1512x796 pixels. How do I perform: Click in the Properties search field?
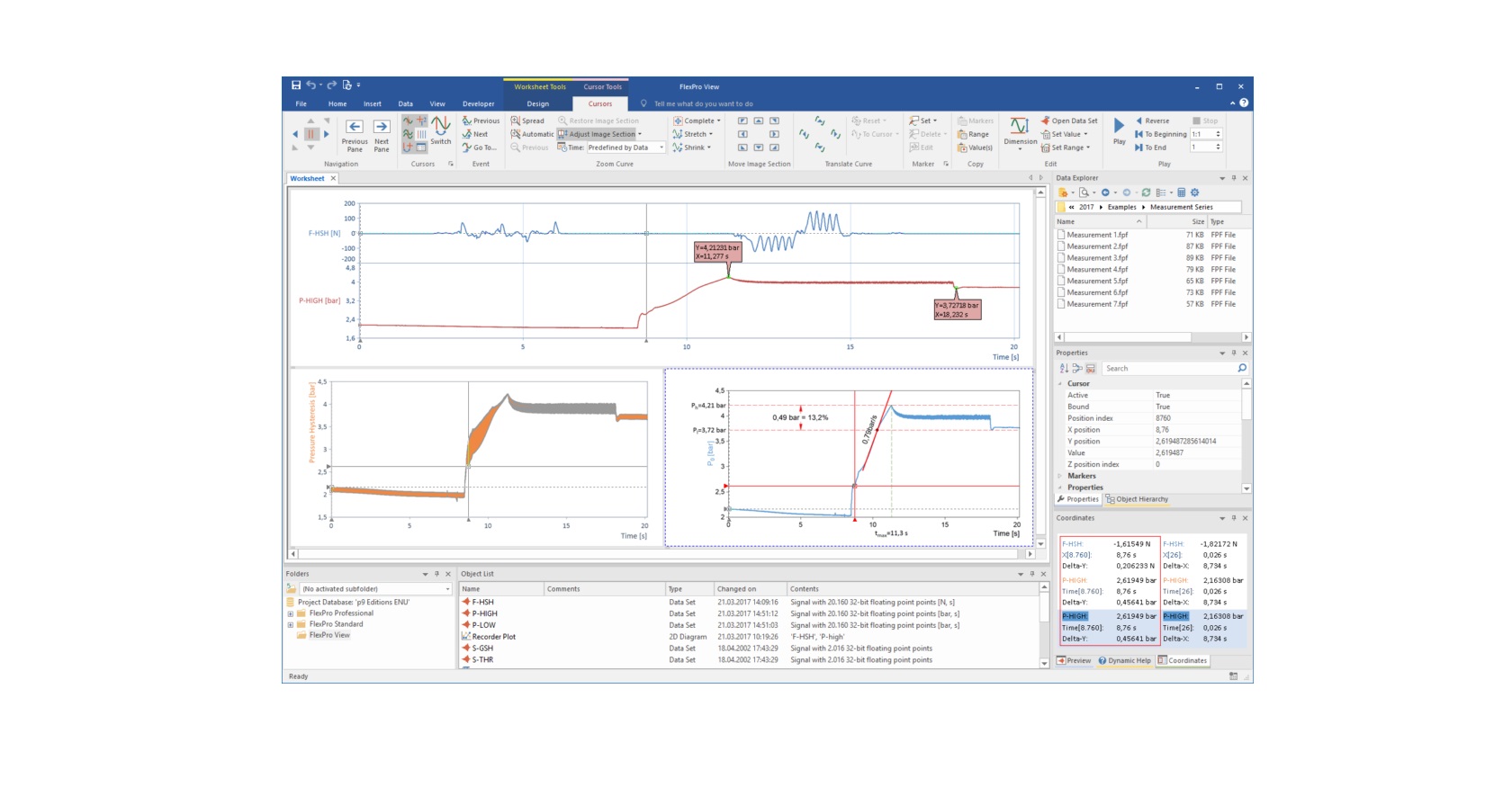(x=1175, y=368)
